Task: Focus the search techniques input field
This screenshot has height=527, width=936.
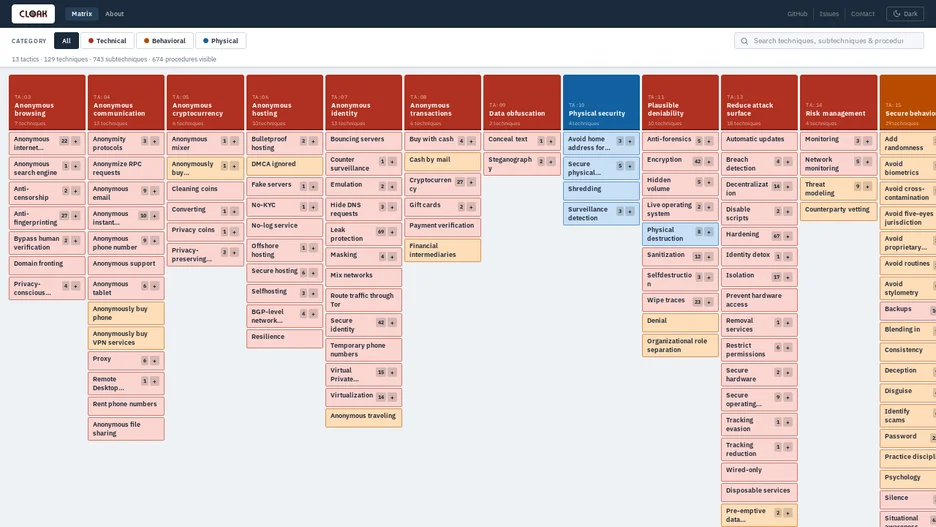Action: coord(829,41)
